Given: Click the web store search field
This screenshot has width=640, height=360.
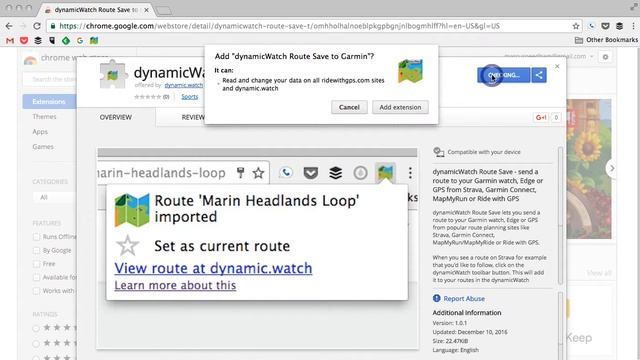Looking at the screenshot, I should point(50,79).
